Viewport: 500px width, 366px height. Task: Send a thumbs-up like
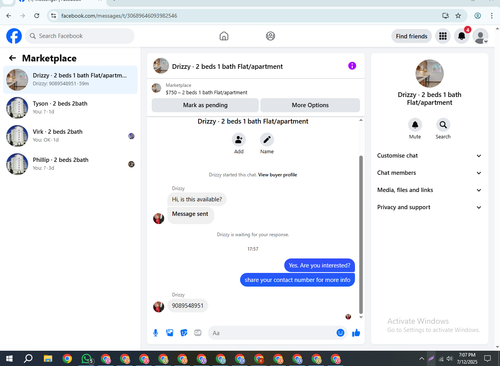point(356,333)
